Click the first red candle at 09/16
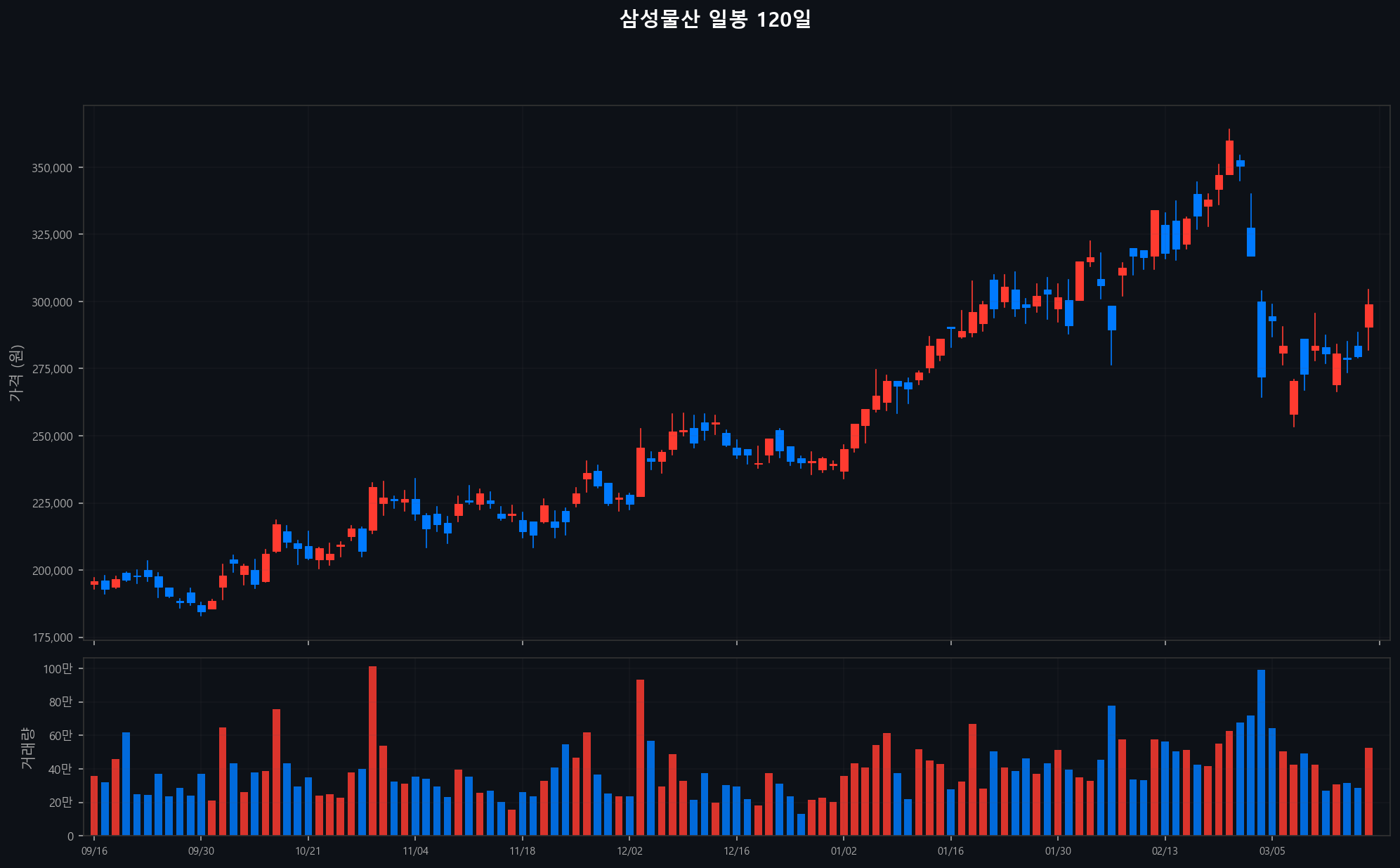 (x=94, y=583)
